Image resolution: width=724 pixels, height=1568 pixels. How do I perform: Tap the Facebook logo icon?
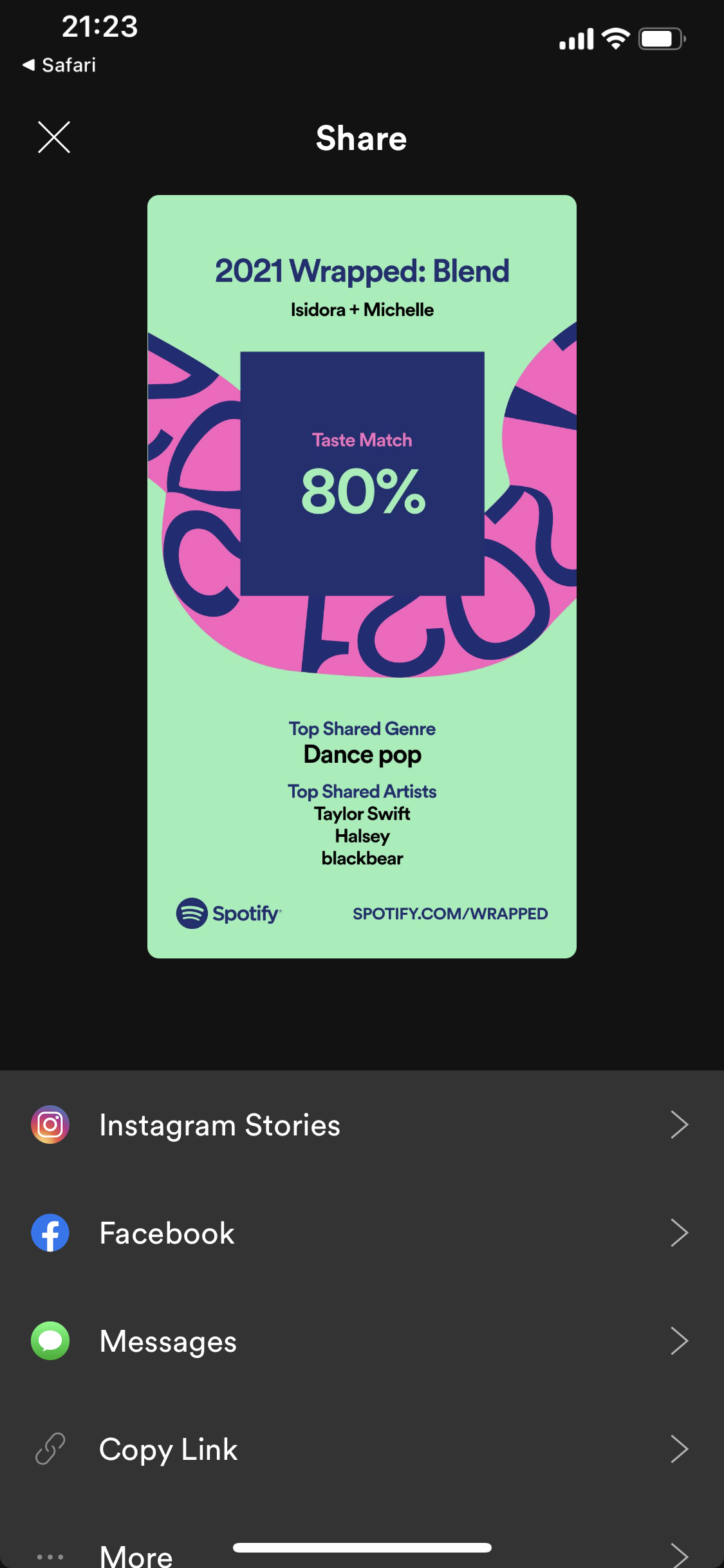click(x=50, y=1233)
